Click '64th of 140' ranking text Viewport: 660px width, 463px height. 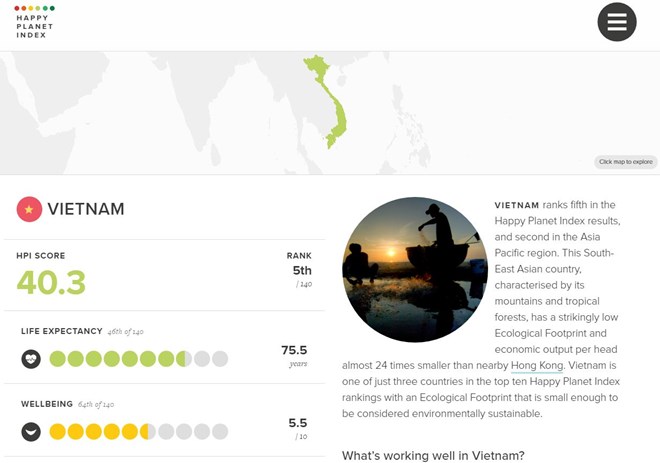tap(96, 404)
